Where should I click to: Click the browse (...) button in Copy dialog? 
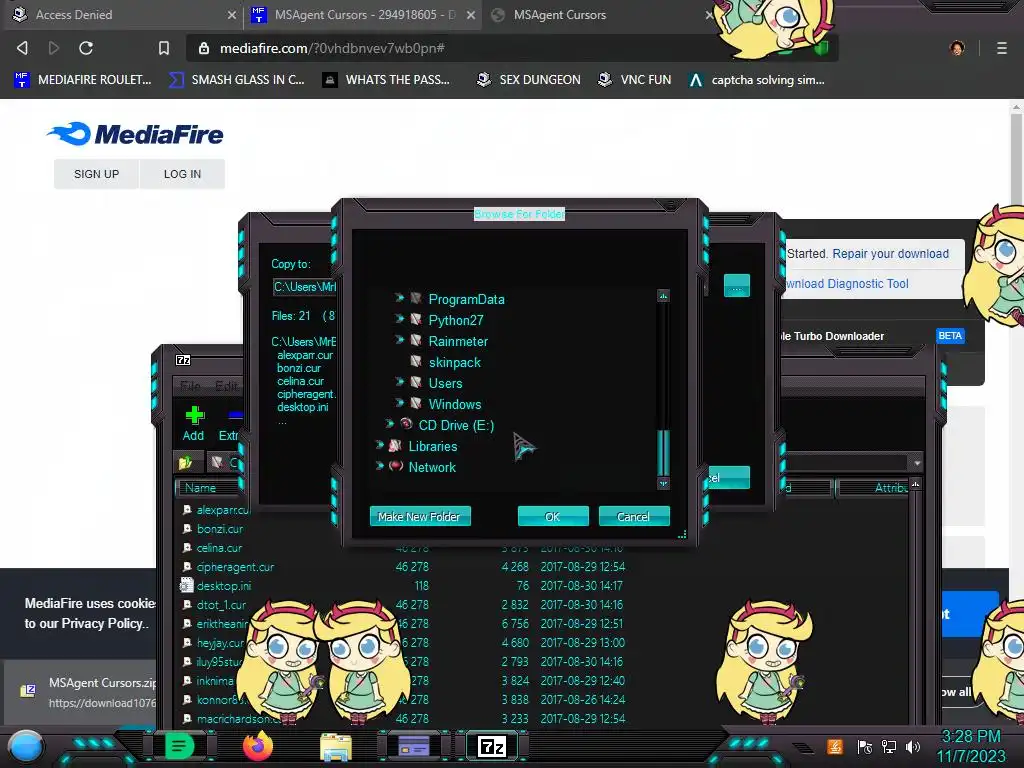tap(737, 285)
